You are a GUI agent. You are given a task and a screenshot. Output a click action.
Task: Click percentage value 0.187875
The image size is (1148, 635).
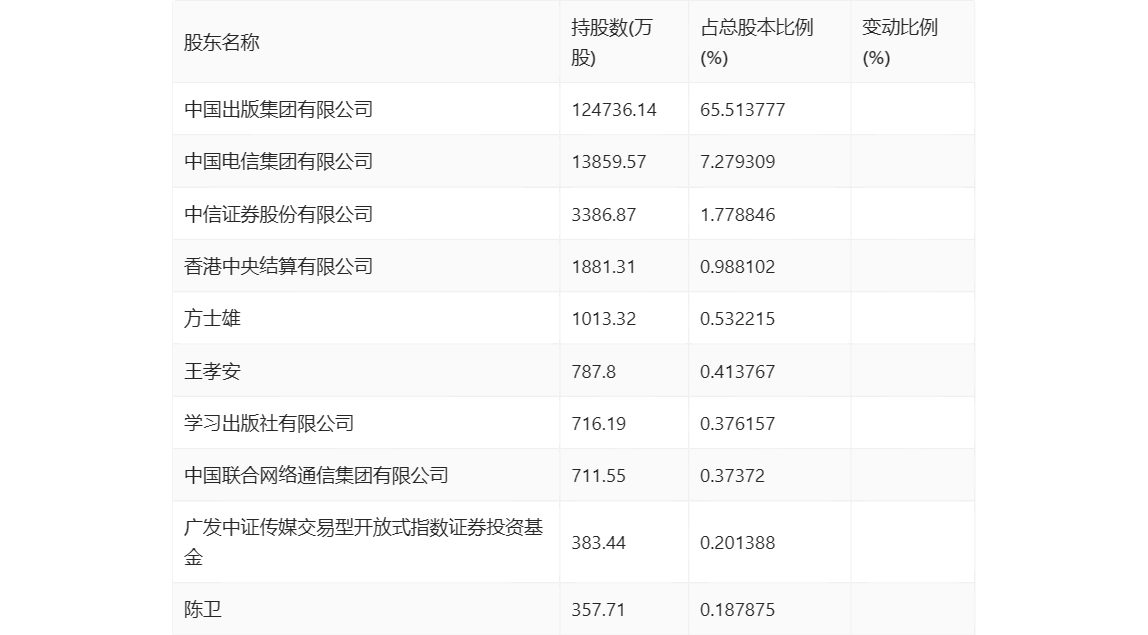tap(738, 609)
